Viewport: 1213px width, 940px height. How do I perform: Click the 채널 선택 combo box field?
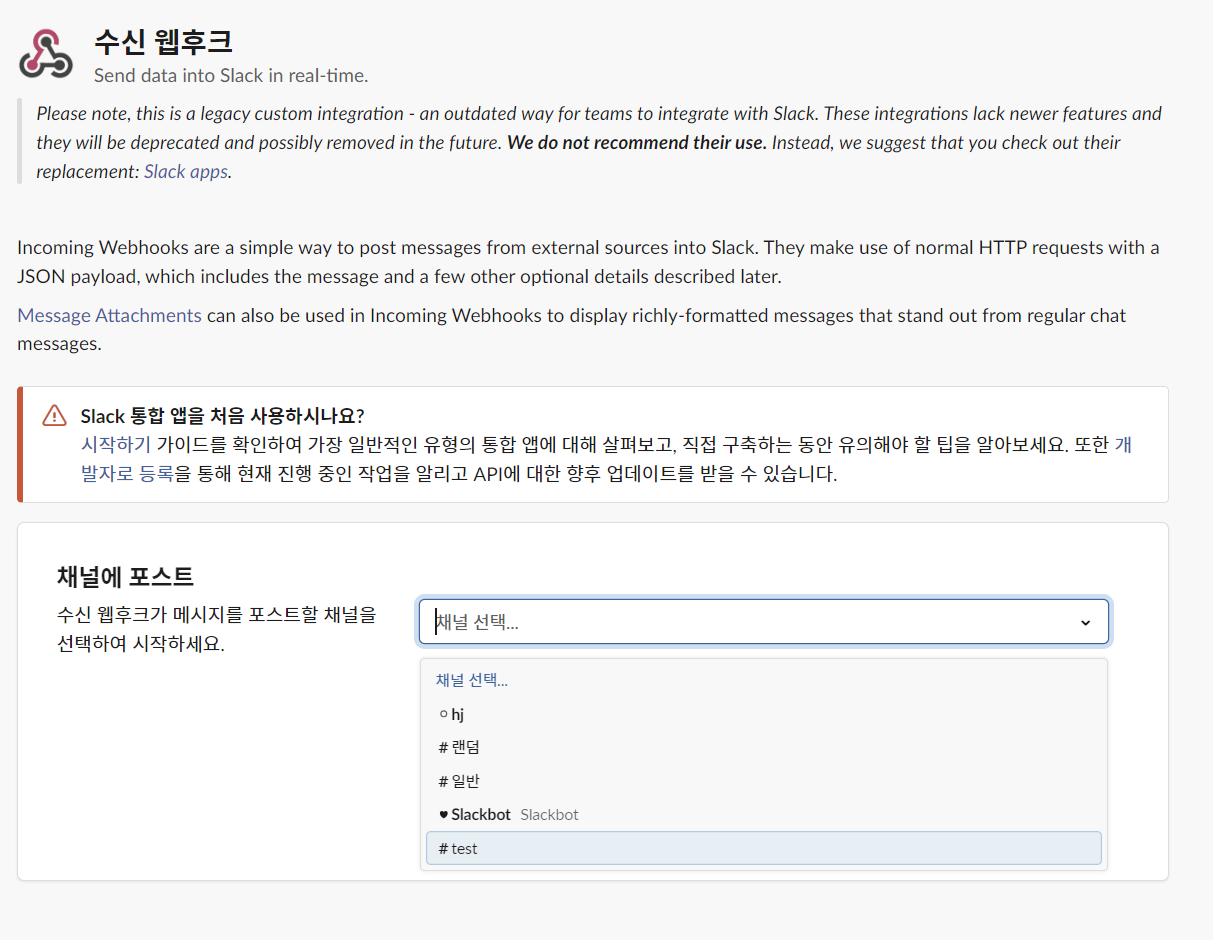[764, 622]
